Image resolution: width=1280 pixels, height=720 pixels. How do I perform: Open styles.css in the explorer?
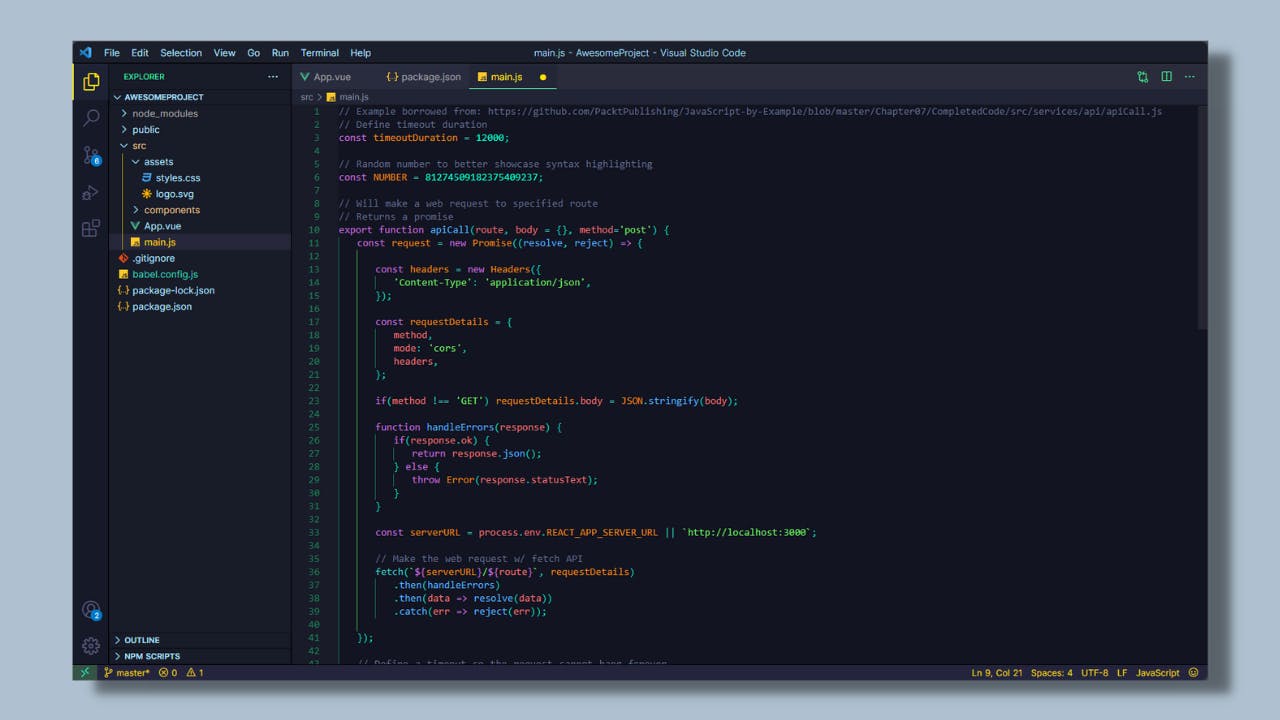[178, 178]
